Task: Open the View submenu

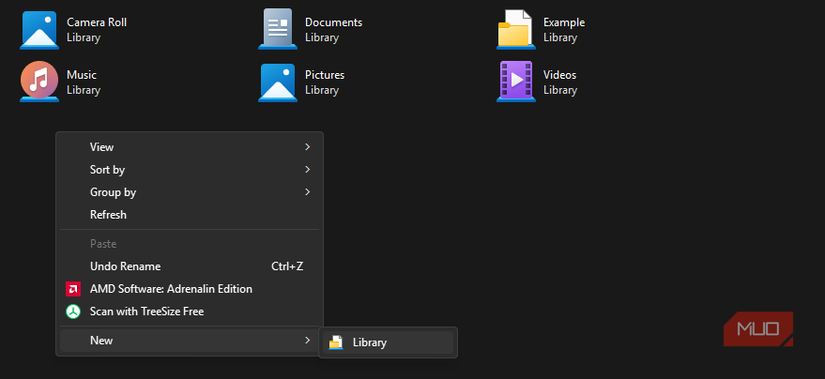Action: (189, 147)
